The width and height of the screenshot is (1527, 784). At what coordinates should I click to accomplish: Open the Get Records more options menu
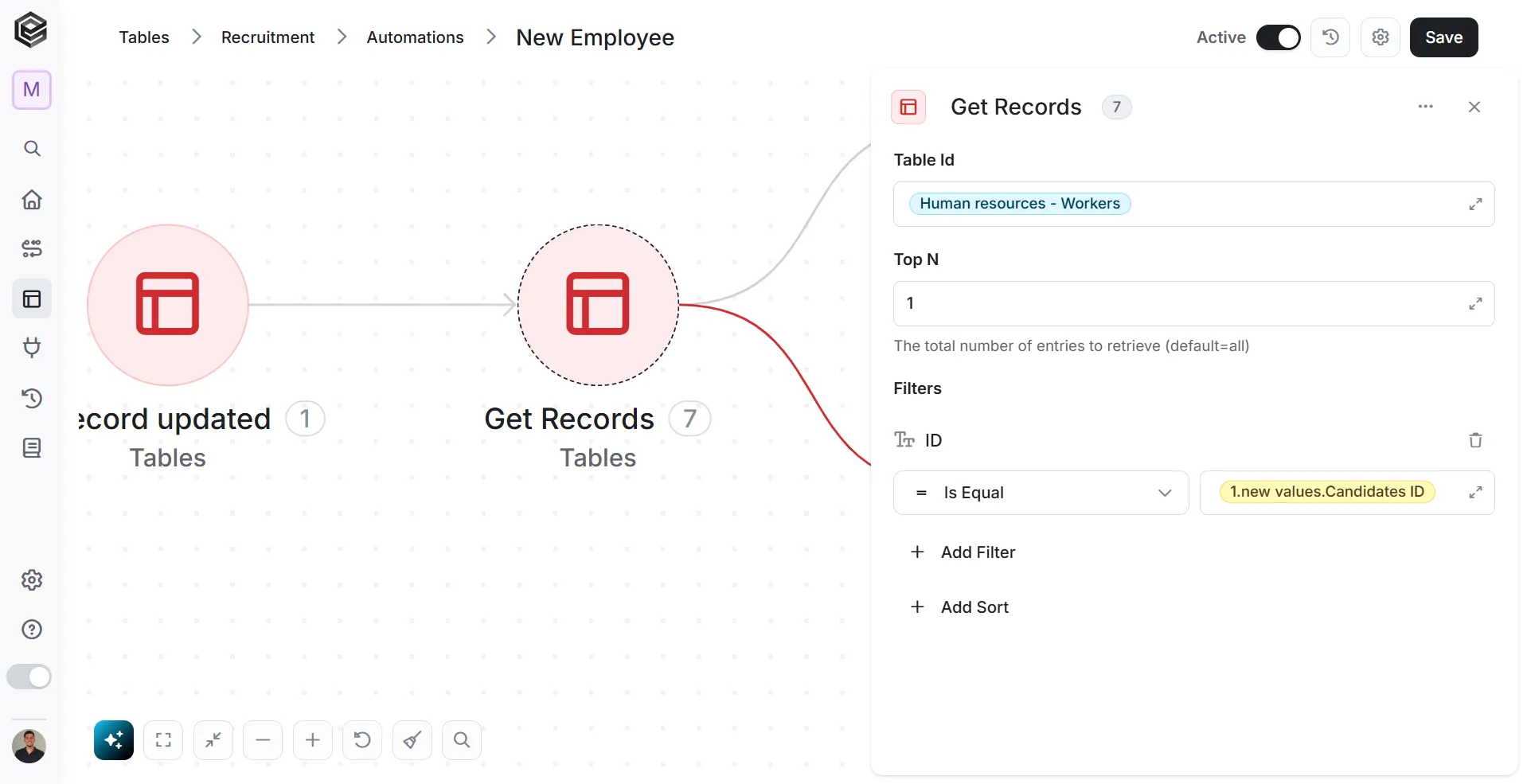click(x=1426, y=107)
